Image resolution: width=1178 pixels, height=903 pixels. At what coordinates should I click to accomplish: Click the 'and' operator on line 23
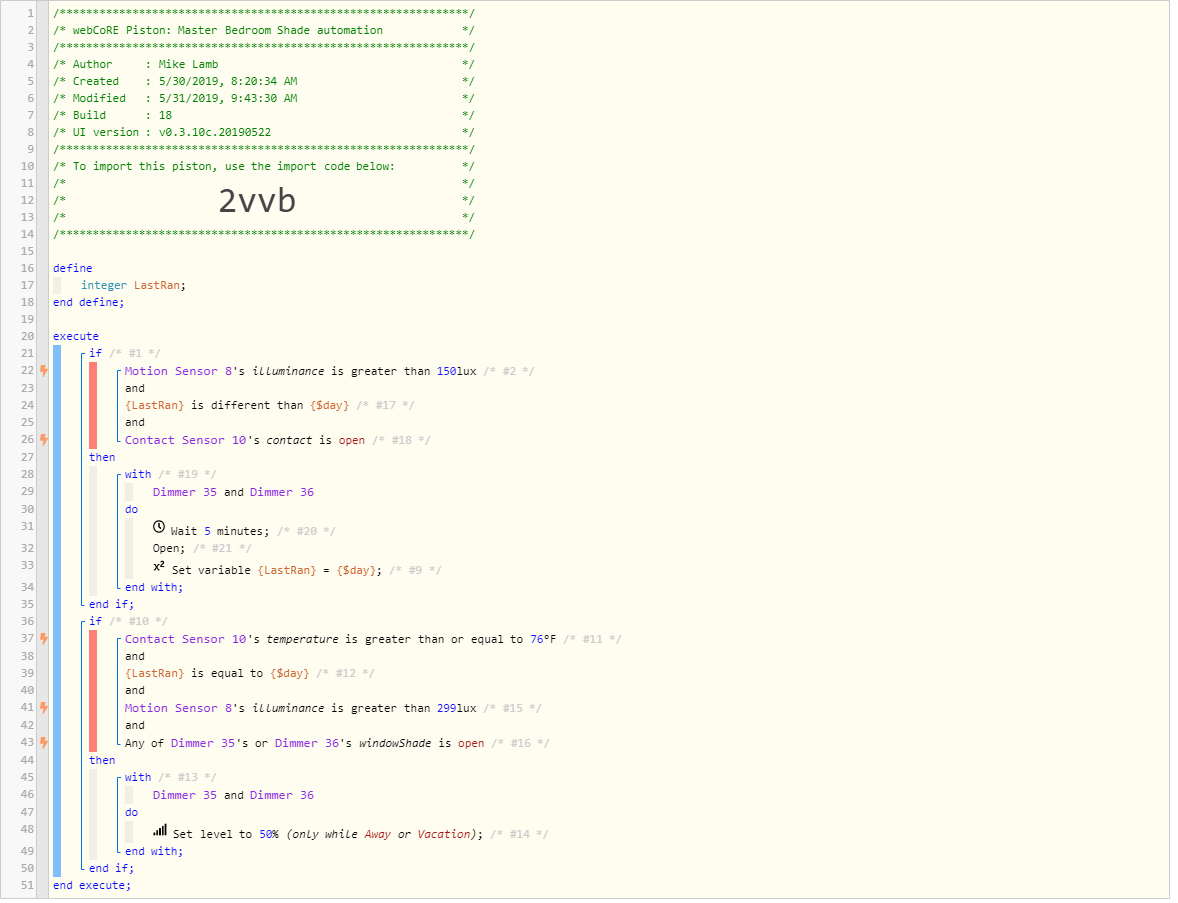[135, 390]
